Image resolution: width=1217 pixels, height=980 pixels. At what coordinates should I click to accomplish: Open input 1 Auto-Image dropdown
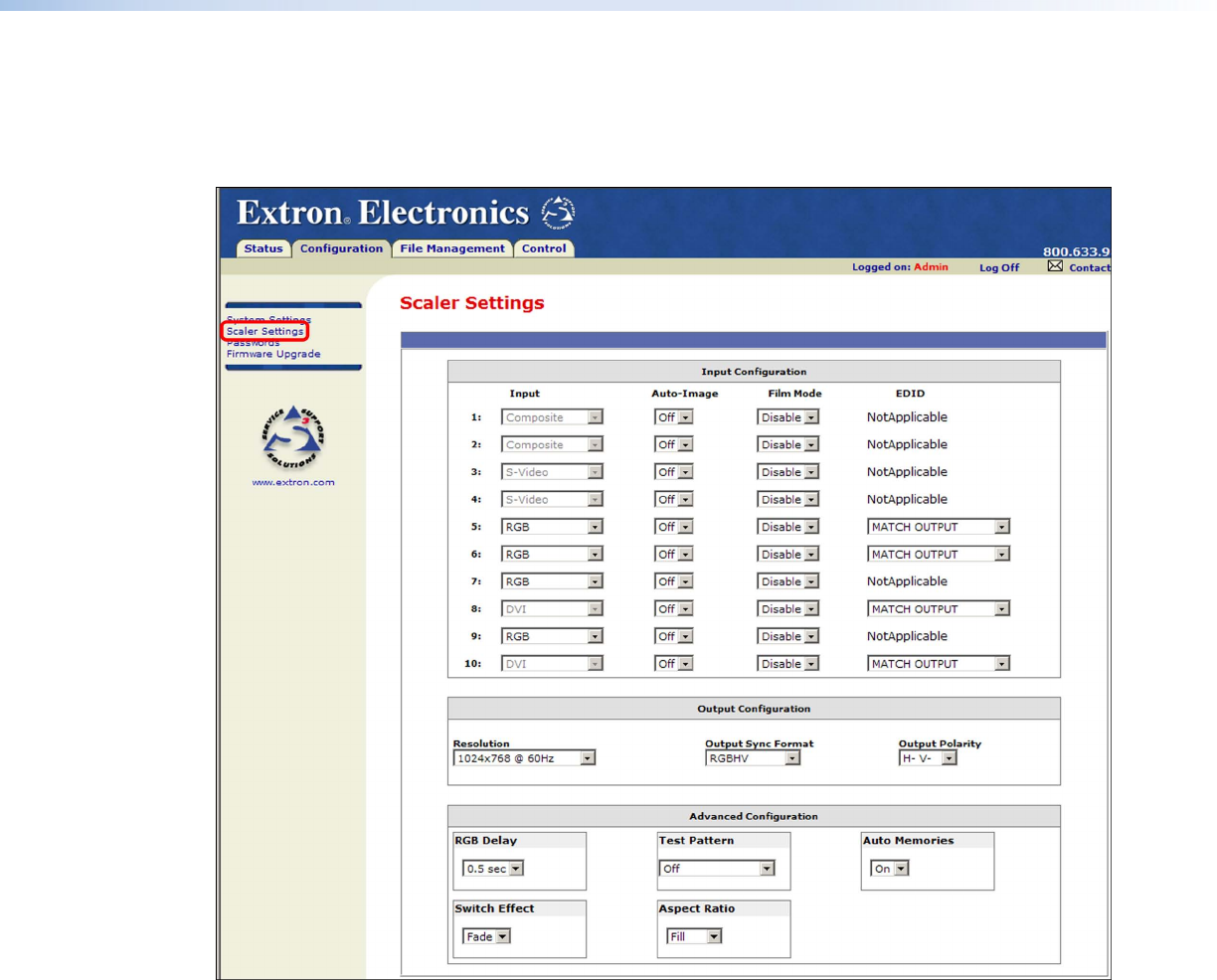pos(673,417)
